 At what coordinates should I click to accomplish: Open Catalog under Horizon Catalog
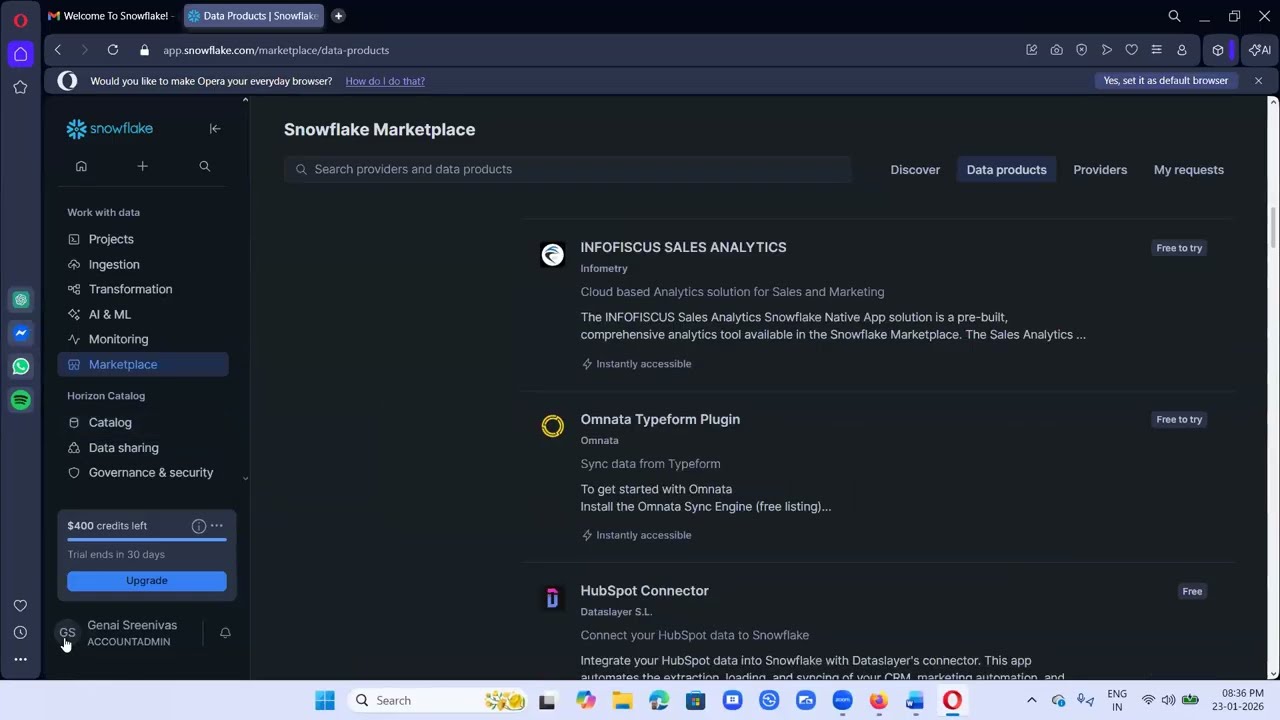pos(143,422)
